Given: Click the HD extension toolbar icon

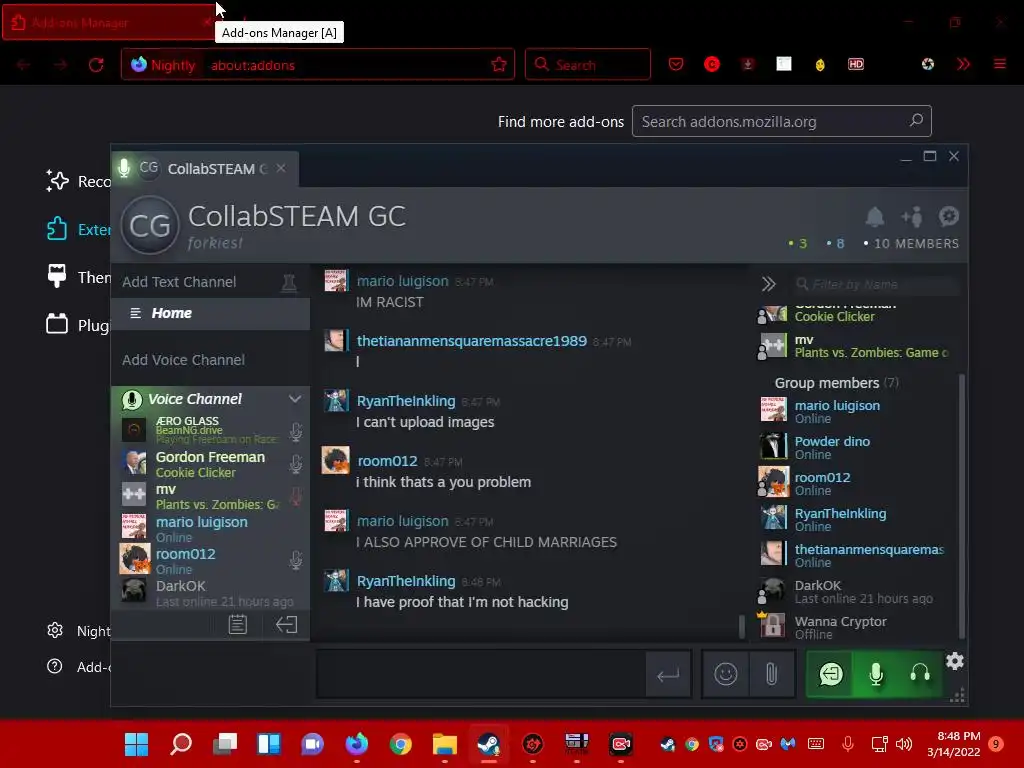Looking at the screenshot, I should [x=856, y=64].
